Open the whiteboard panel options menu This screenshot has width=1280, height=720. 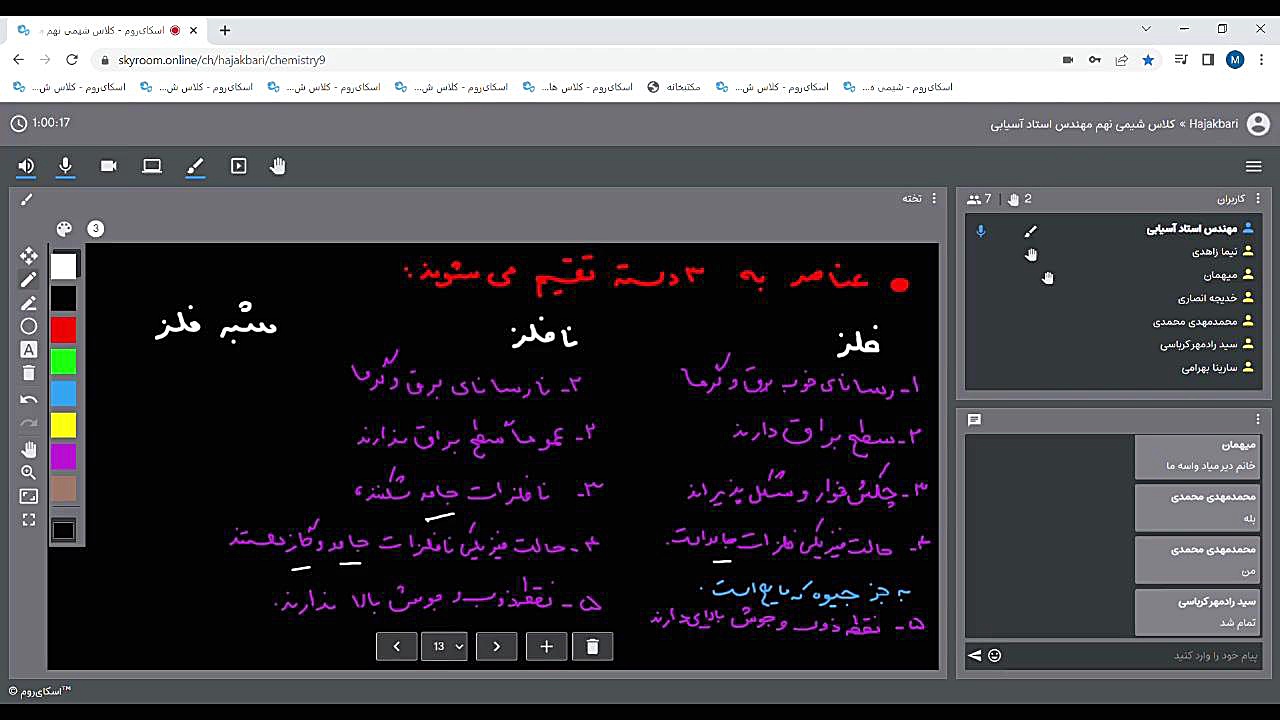pyautogui.click(x=935, y=198)
